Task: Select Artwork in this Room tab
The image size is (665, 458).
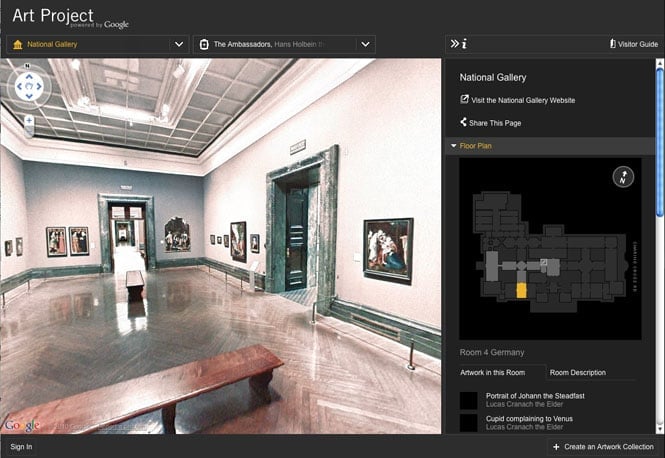Action: [x=492, y=372]
